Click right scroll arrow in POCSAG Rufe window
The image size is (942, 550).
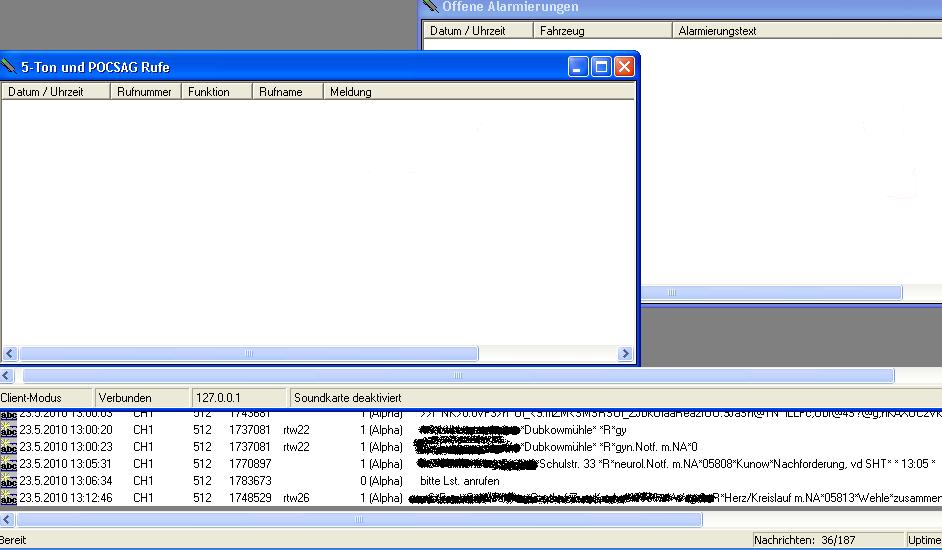tap(625, 353)
